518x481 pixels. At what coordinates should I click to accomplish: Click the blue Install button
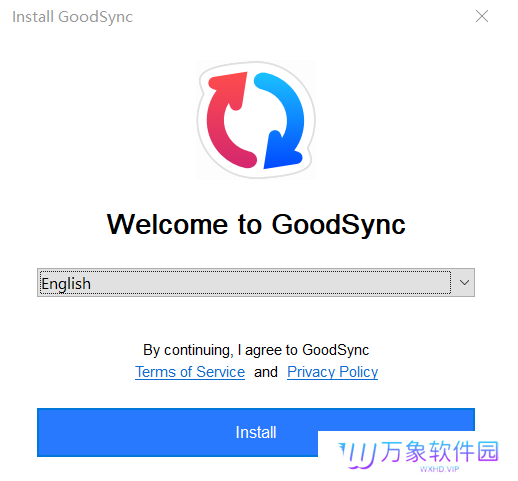pos(256,432)
